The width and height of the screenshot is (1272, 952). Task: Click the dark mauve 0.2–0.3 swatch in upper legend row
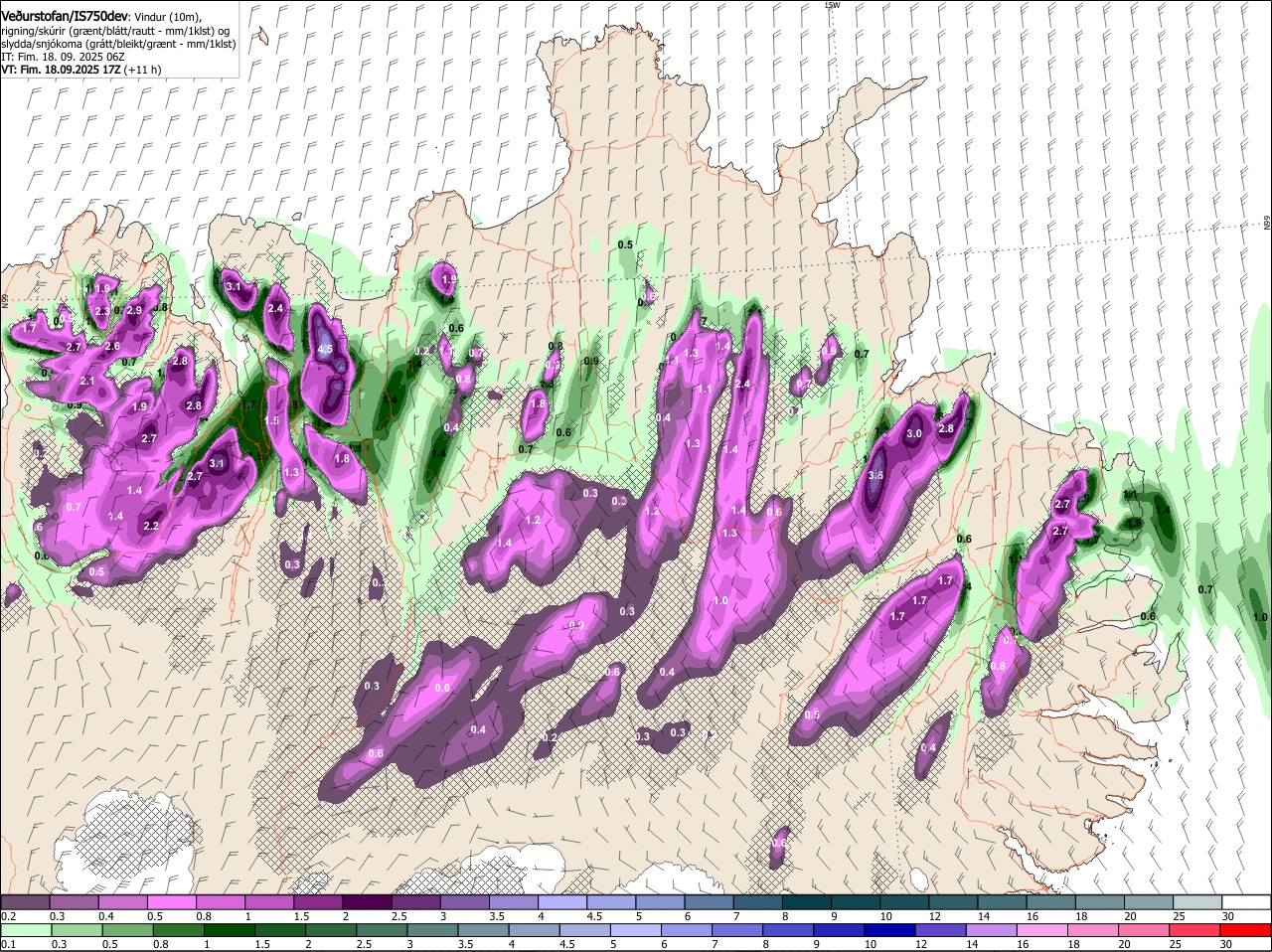(25, 902)
